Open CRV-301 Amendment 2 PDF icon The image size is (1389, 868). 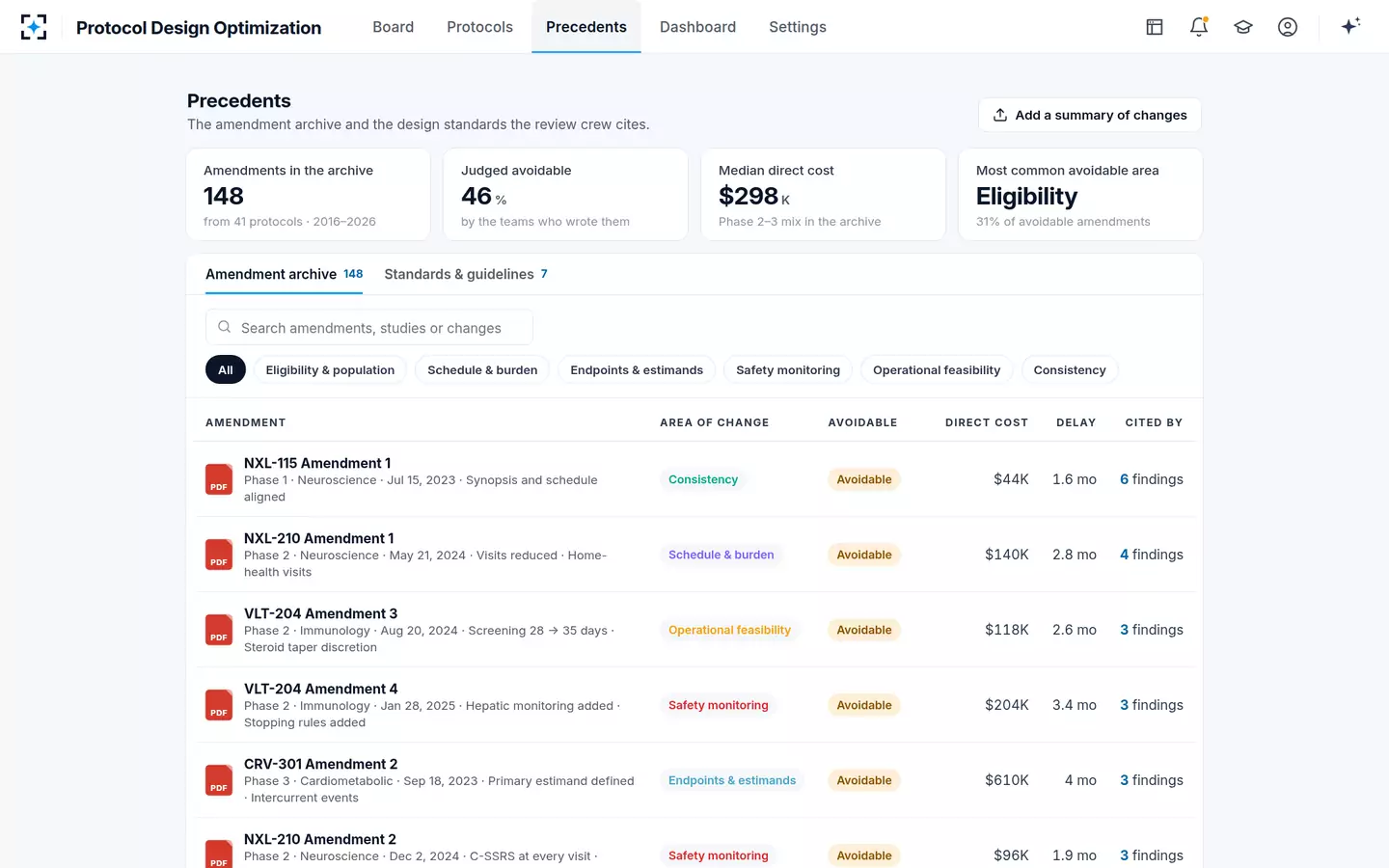pyautogui.click(x=219, y=780)
